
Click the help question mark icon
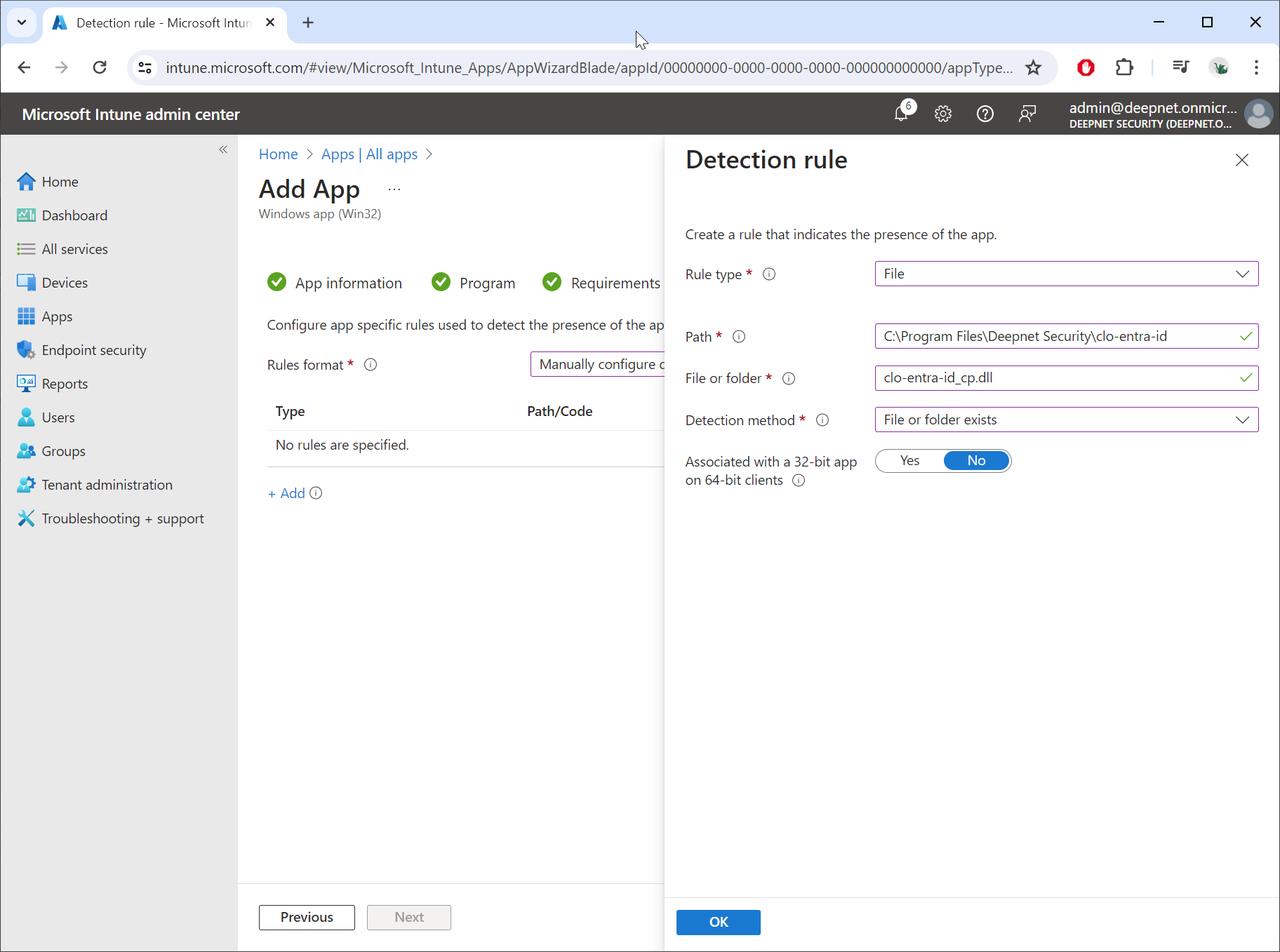(x=985, y=114)
